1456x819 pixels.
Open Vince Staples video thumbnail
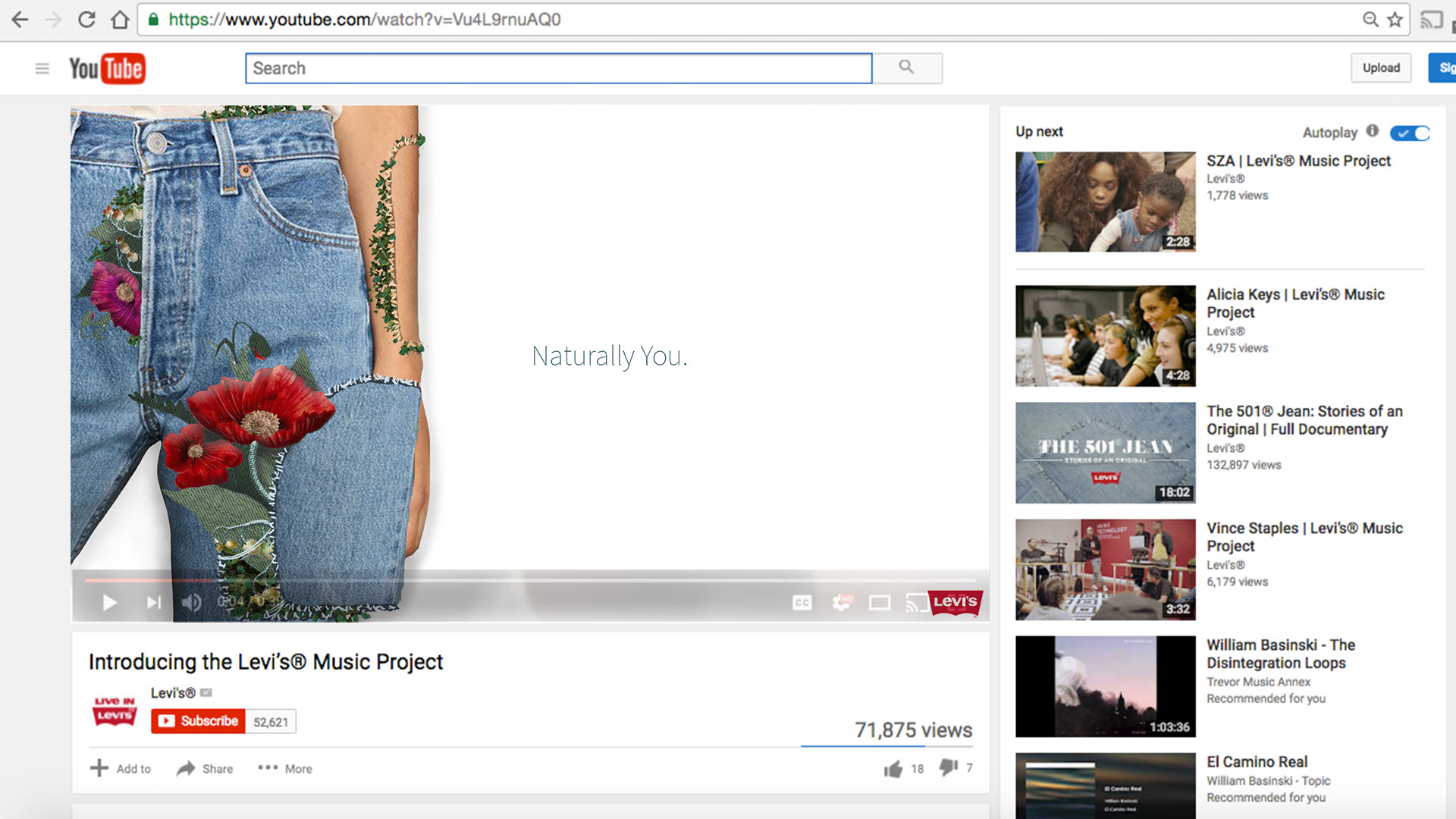click(x=1106, y=570)
